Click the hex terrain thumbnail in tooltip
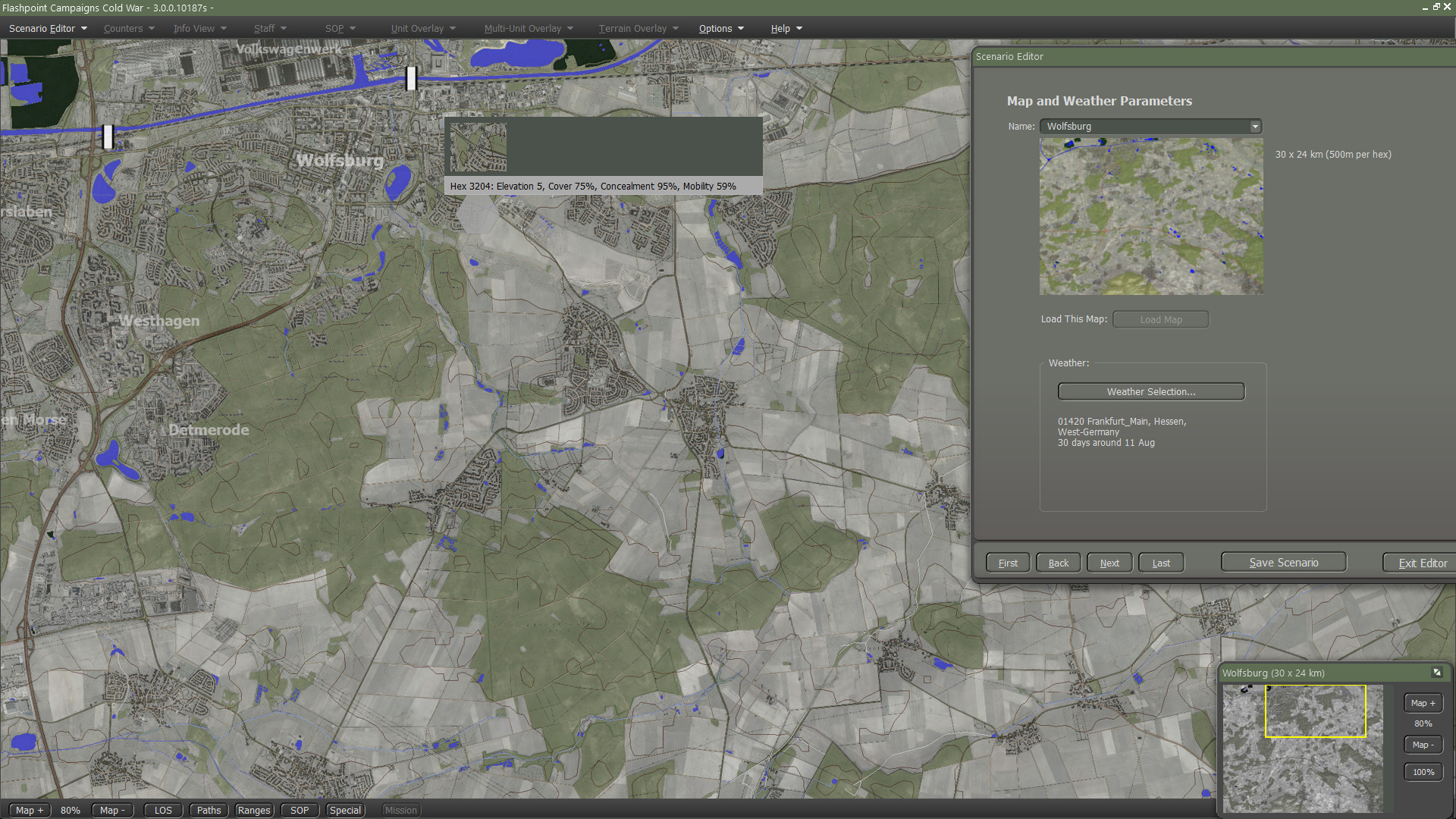 click(478, 147)
